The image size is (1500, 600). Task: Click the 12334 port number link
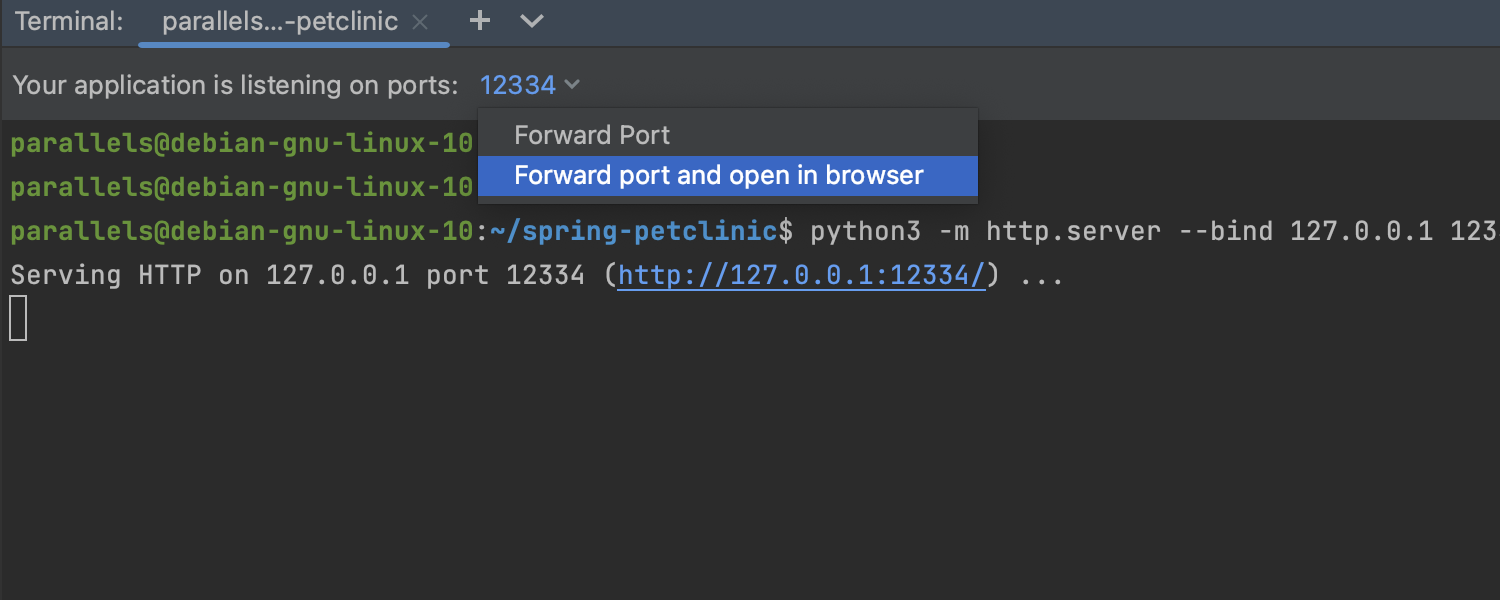[x=517, y=86]
